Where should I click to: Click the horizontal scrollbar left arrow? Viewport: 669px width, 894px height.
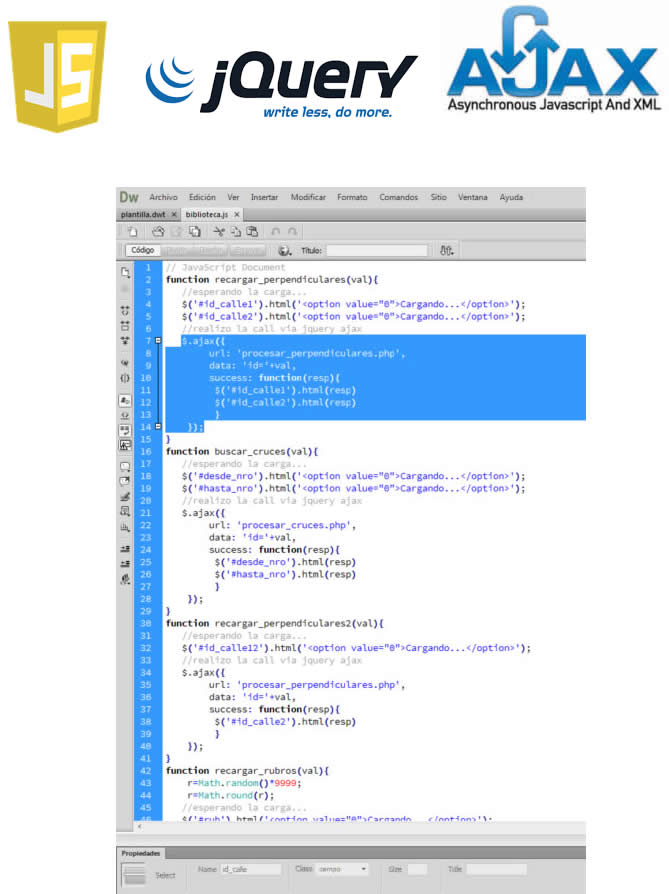[139, 827]
